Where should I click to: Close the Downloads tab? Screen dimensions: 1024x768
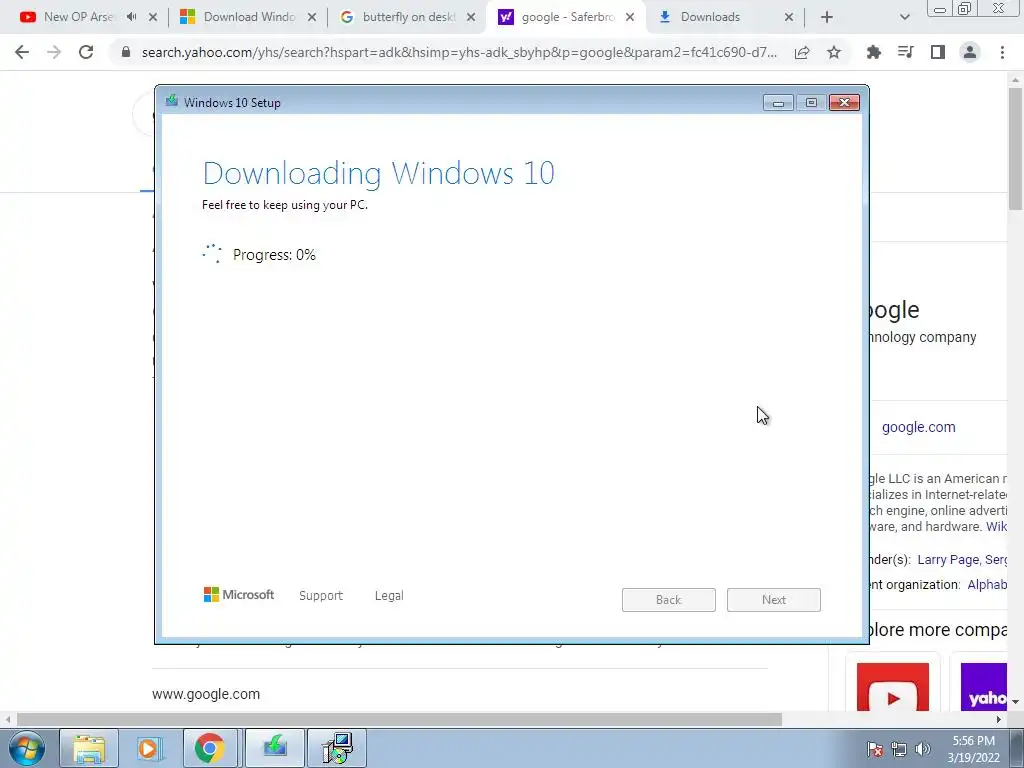pos(789,17)
